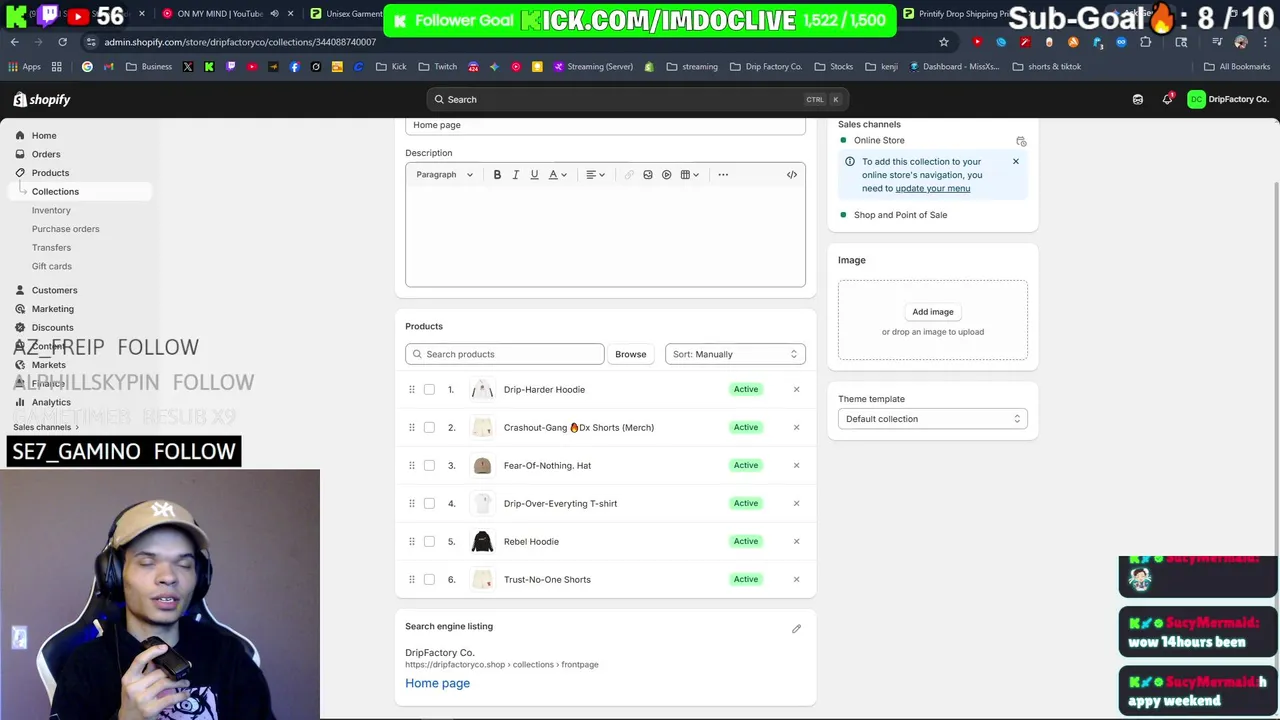Image resolution: width=1280 pixels, height=720 pixels.
Task: Grab drag handle for Trust-No-One Shorts
Action: [411, 580]
